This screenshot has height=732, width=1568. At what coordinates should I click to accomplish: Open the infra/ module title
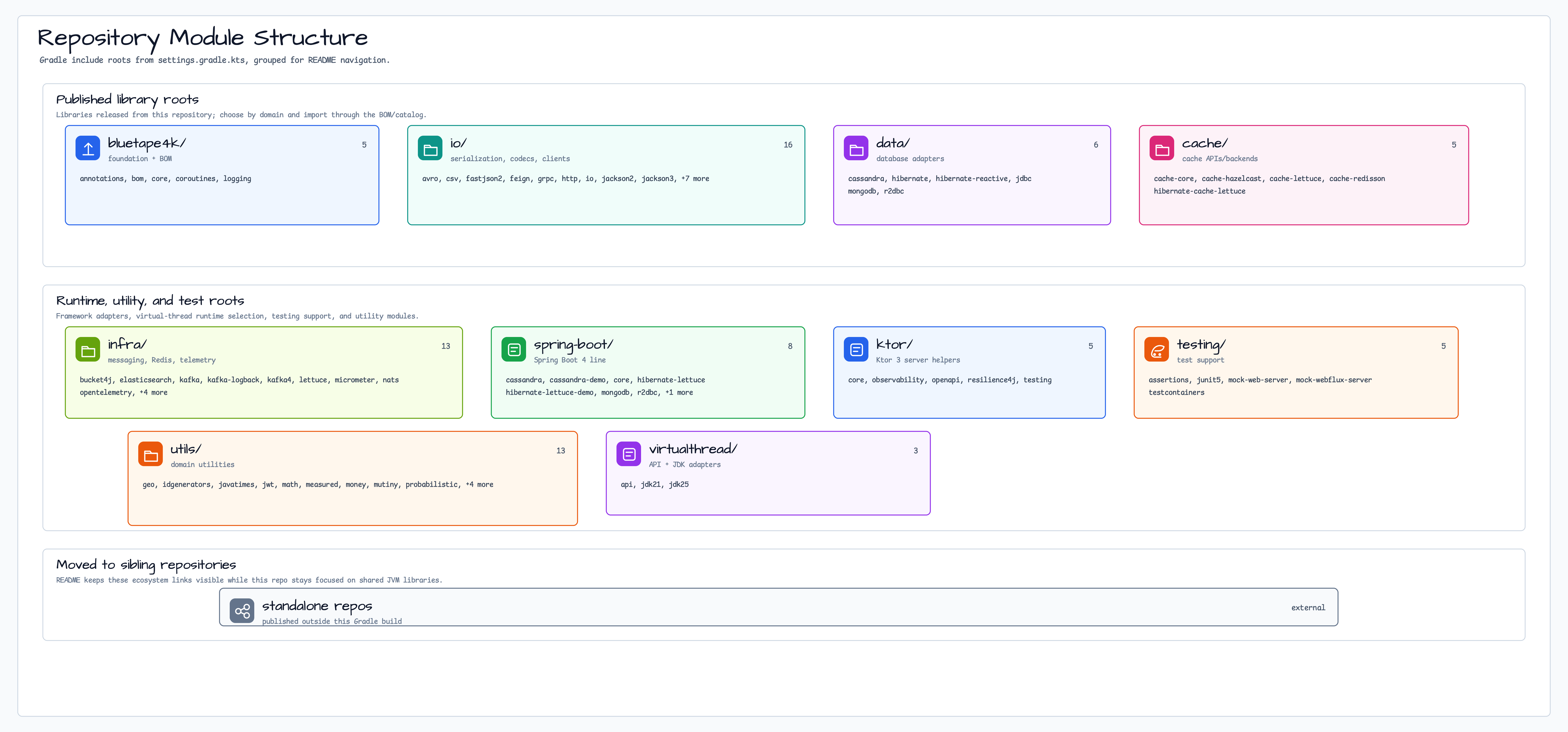point(127,344)
